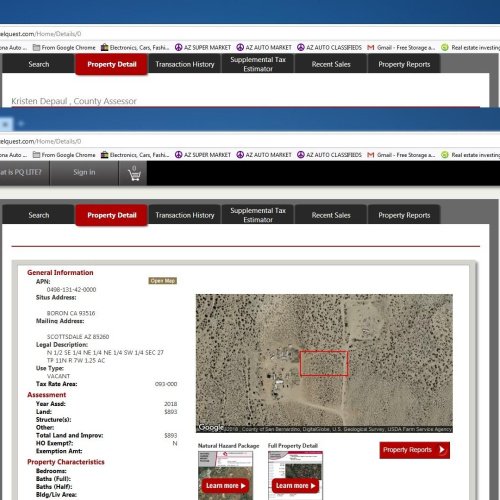Image resolution: width=500 pixels, height=500 pixels.
Task: Open Supplemental Tax Estimator tab in front window
Action: (258, 215)
